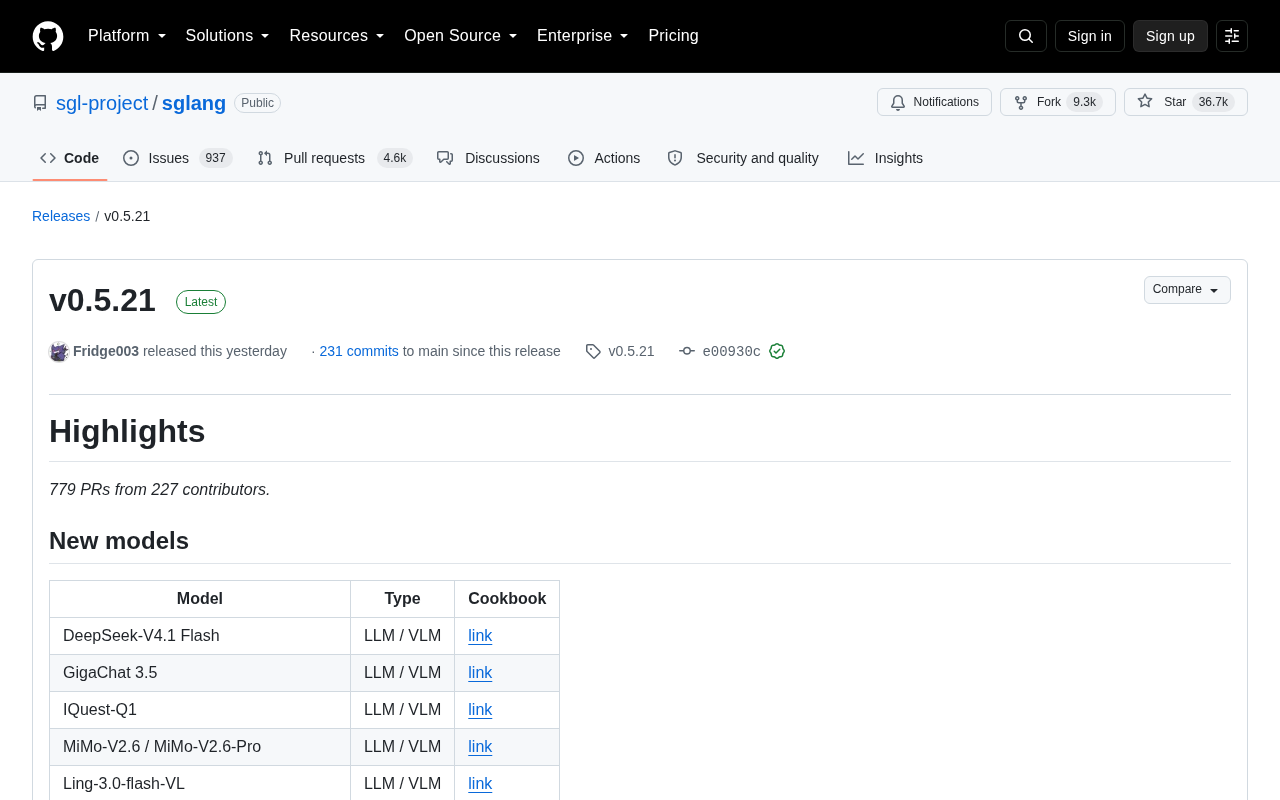Expand the Open Source menu

tap(461, 36)
